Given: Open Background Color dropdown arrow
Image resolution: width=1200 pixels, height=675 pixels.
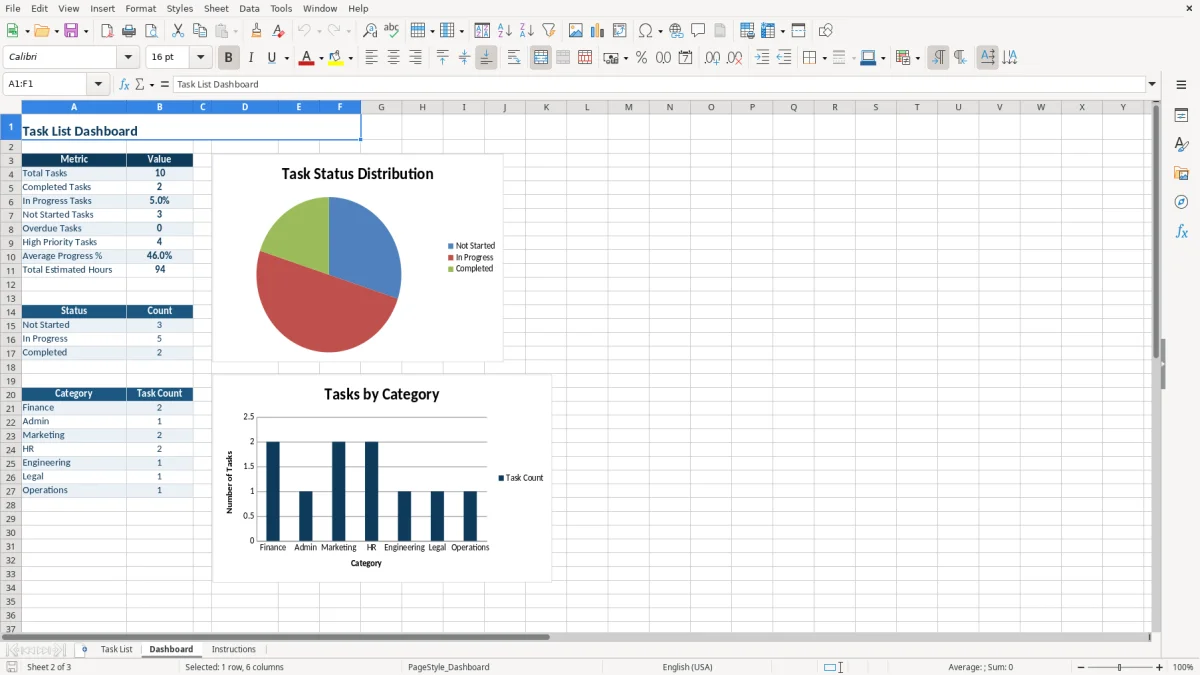Looking at the screenshot, I should 351,58.
